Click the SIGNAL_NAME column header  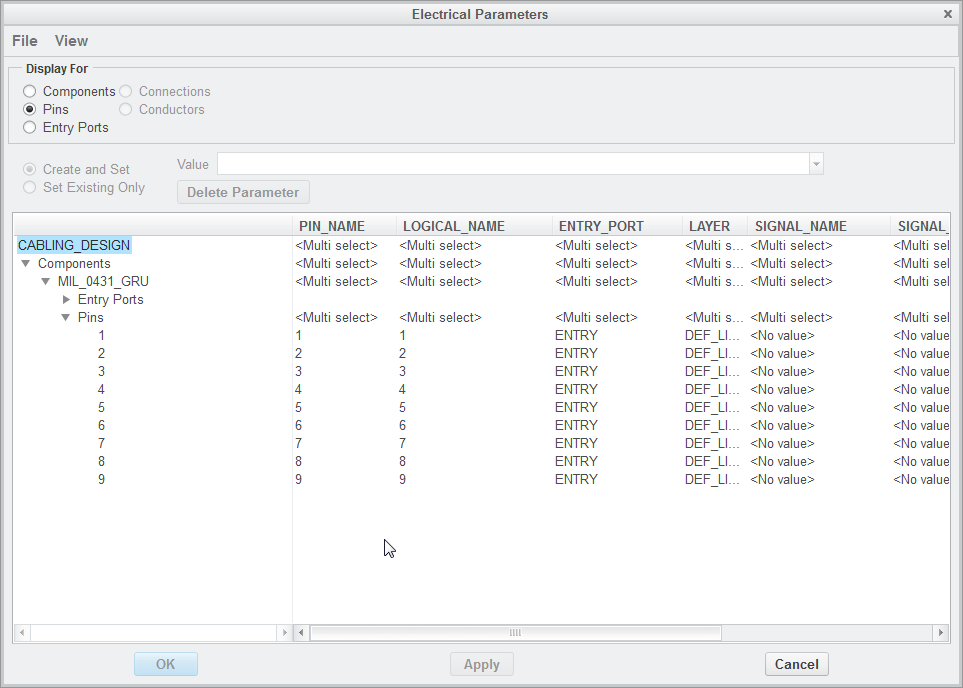point(819,226)
